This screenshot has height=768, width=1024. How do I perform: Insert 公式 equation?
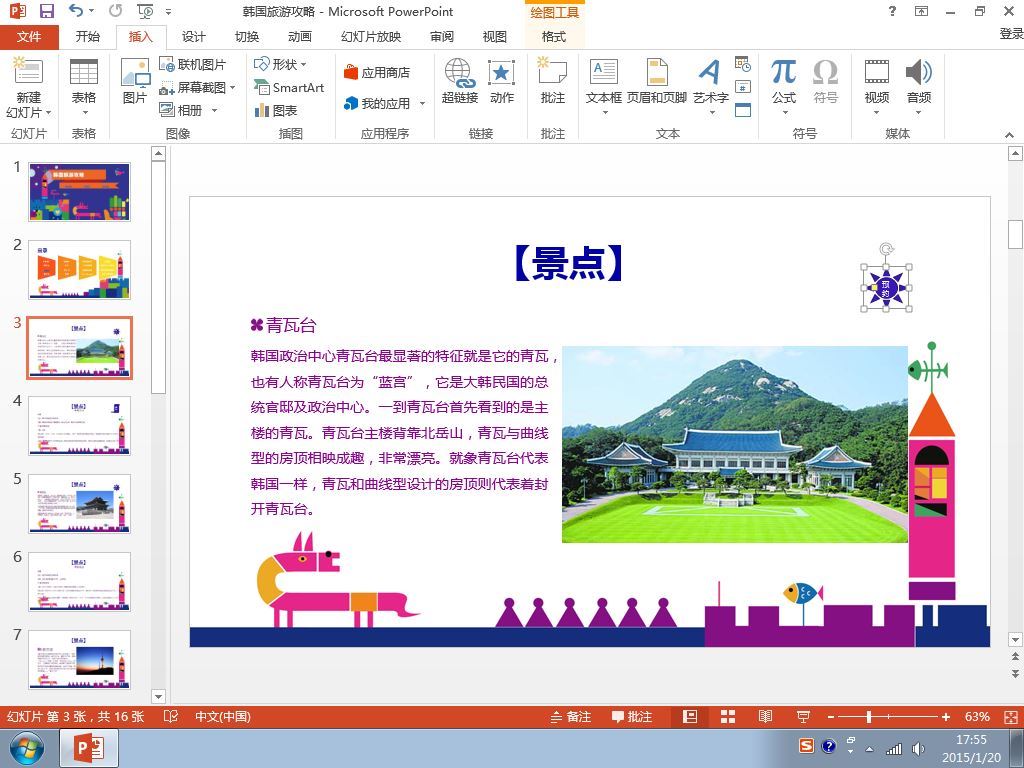(783, 81)
